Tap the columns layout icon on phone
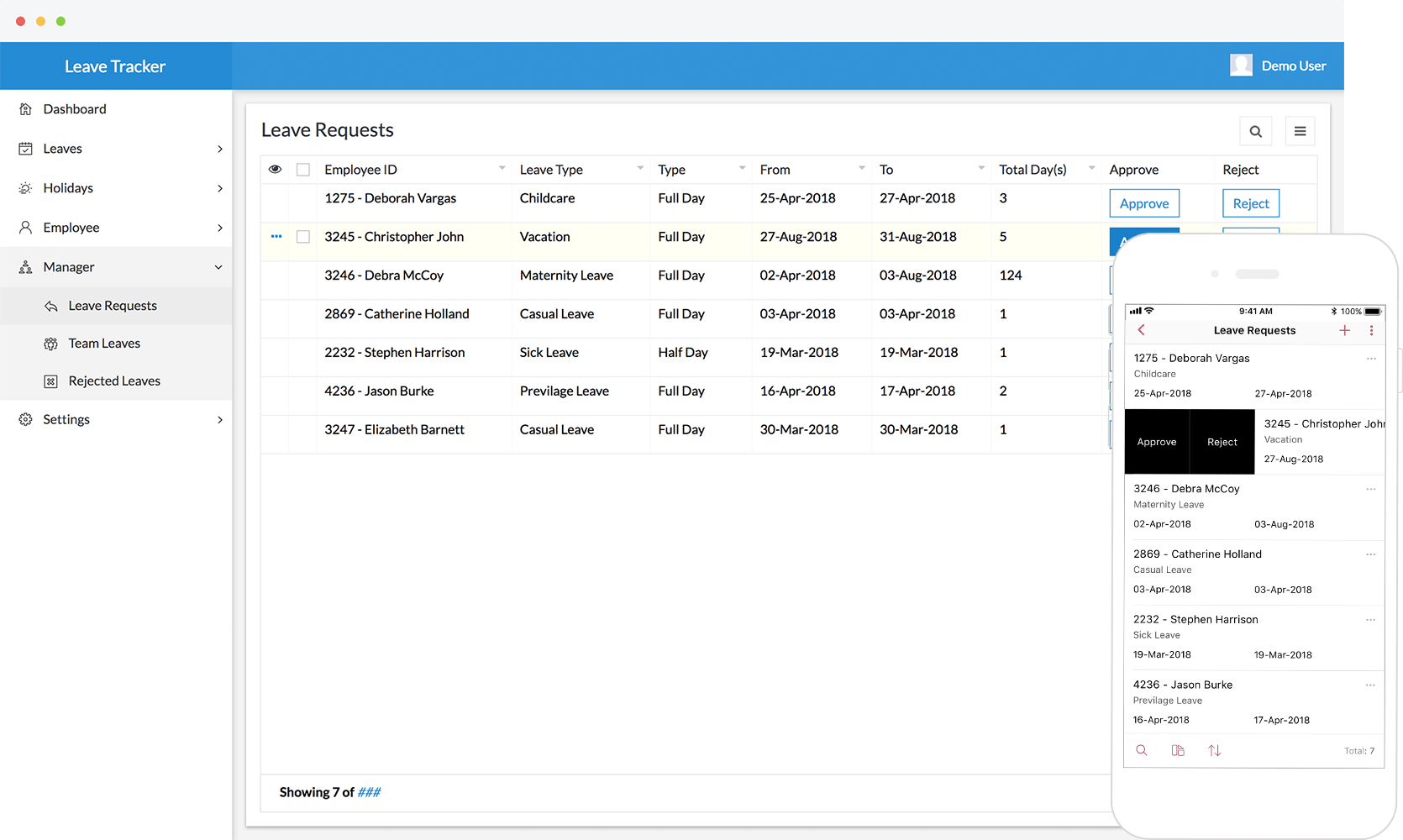The height and width of the screenshot is (840, 1403). tap(1178, 750)
